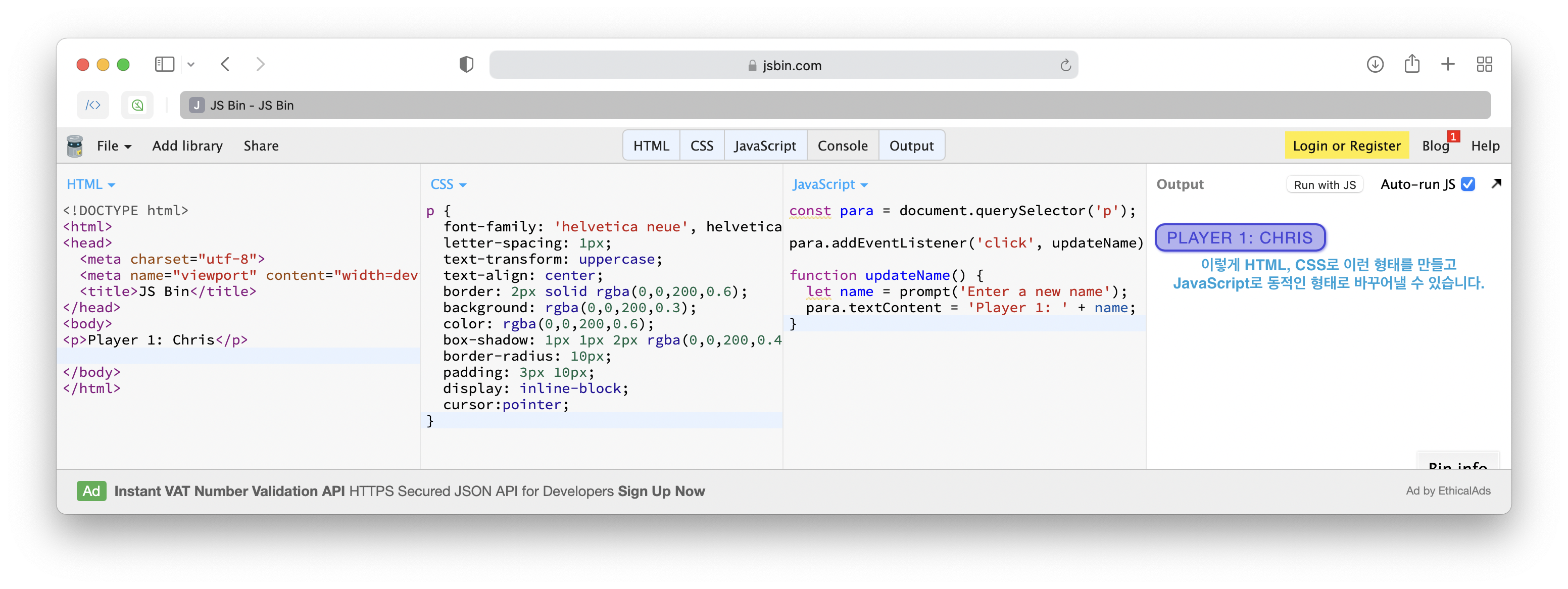
Task: Click the JS Bin robot logo icon
Action: pyautogui.click(x=75, y=146)
